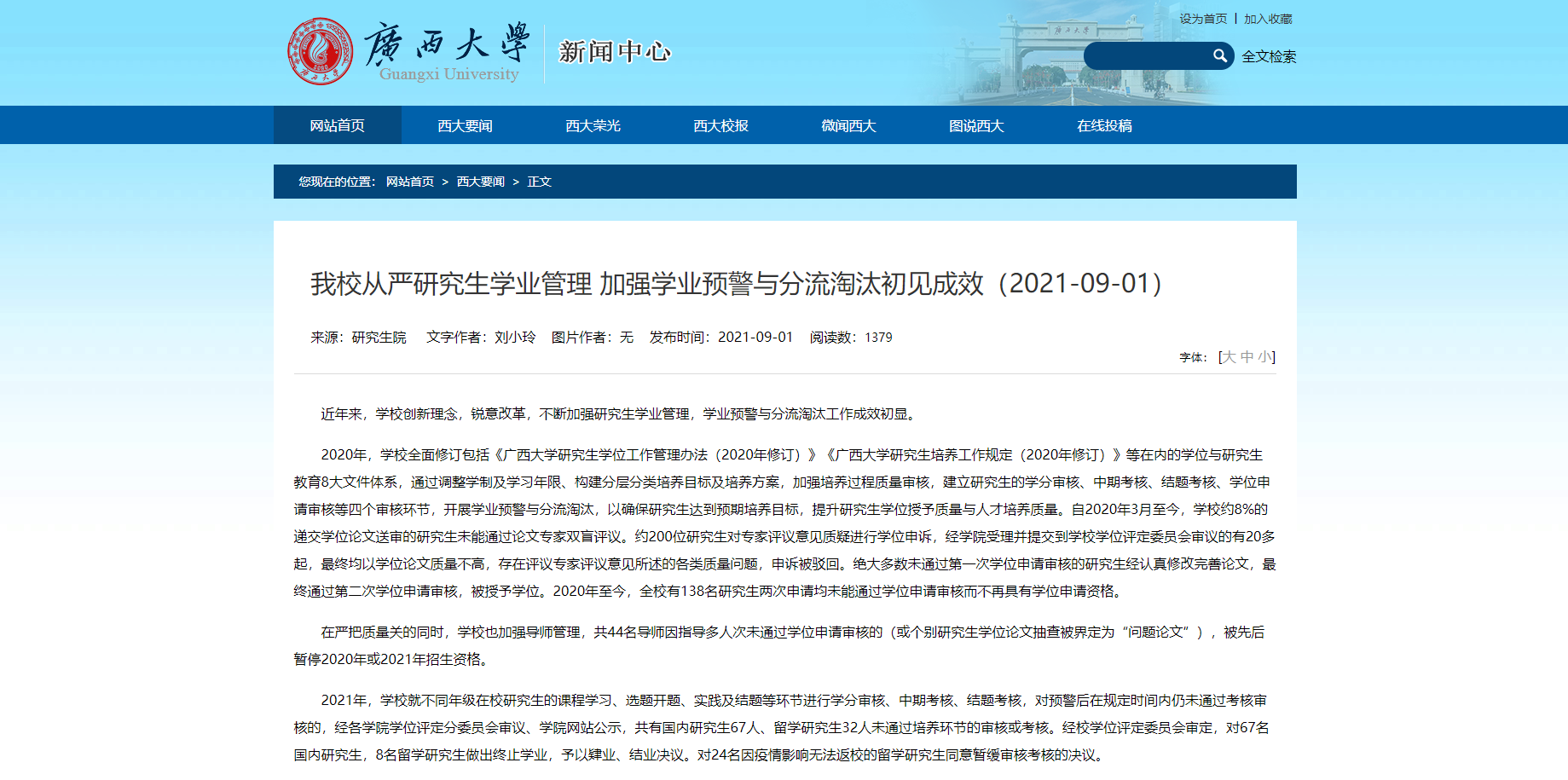Go to the 西大要闻 navigation menu item
1568x780 pixels.
point(465,126)
